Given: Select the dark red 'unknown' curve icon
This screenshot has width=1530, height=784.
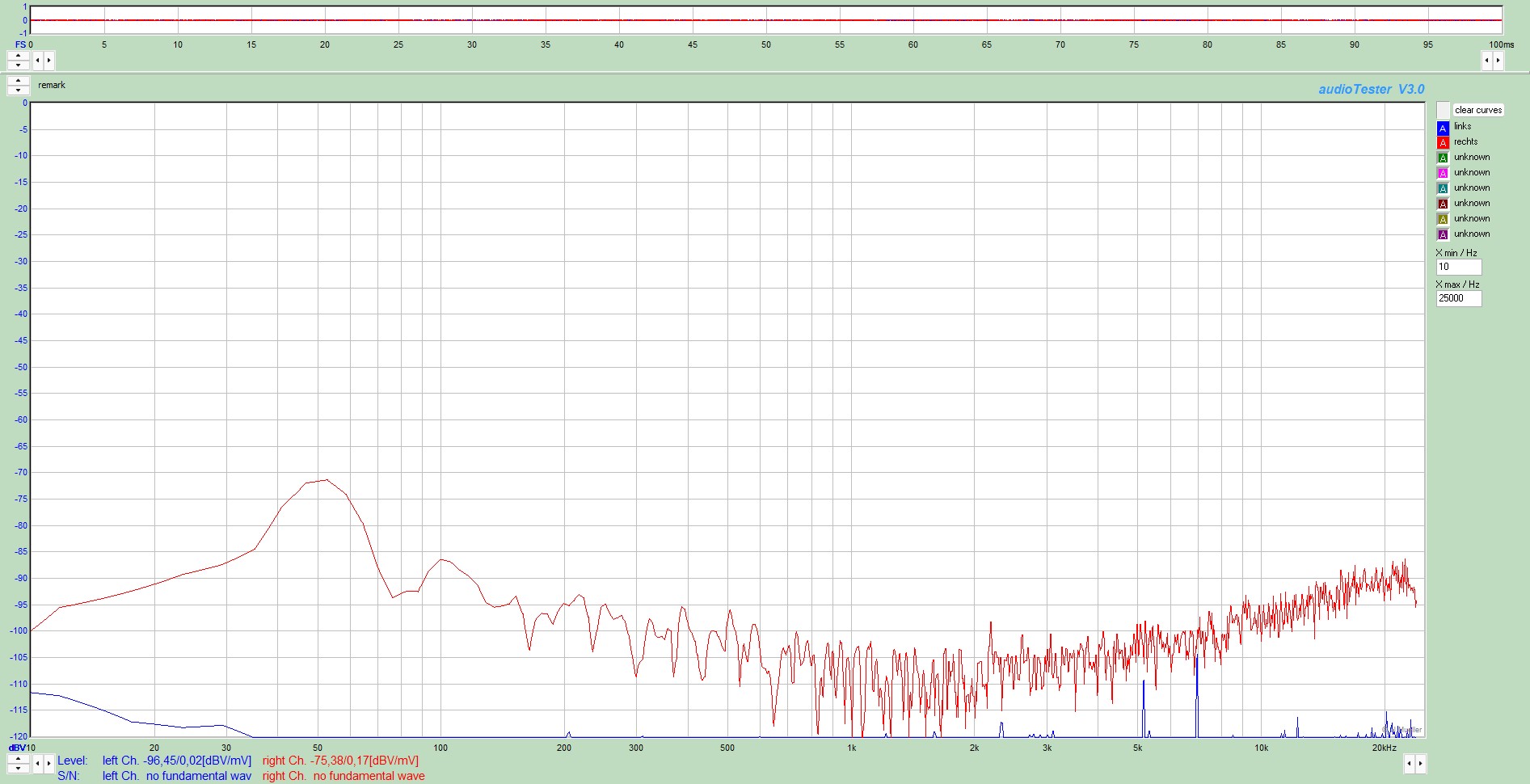Looking at the screenshot, I should pos(1443,204).
